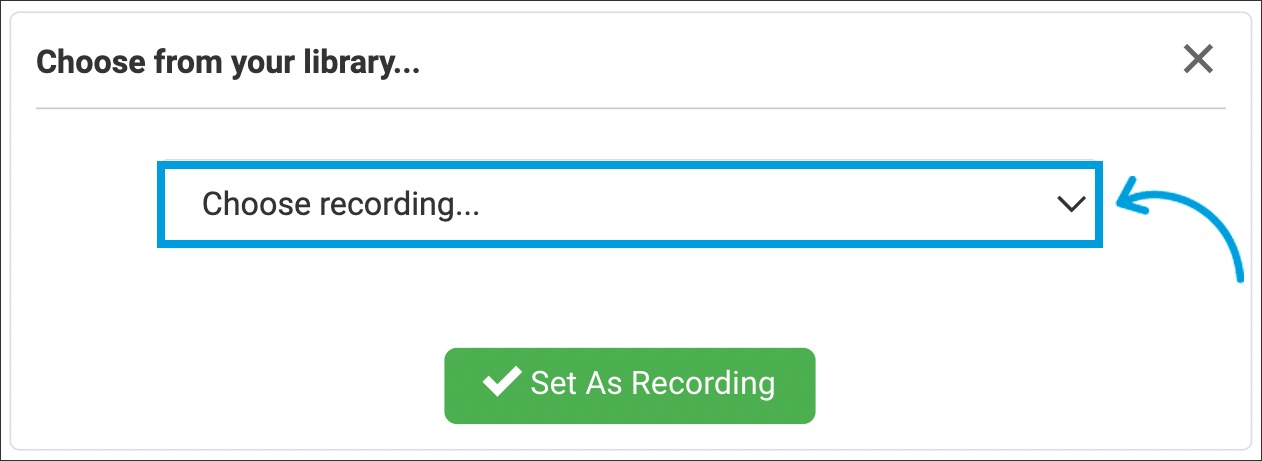This screenshot has height=461, width=1262.
Task: Close the library dialog with the X
Action: 1197,60
